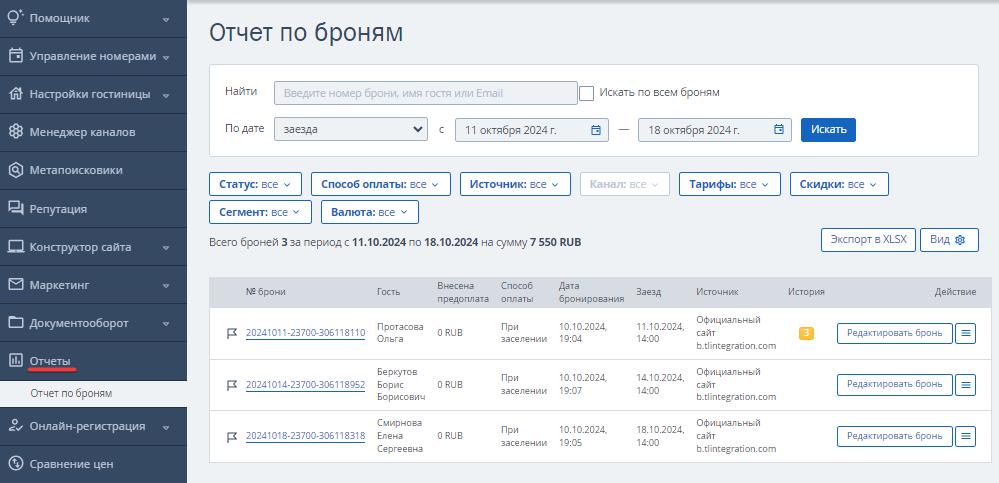999x483 pixels.
Task: Click the Конструктор сайта laptop icon
Action: [15, 247]
